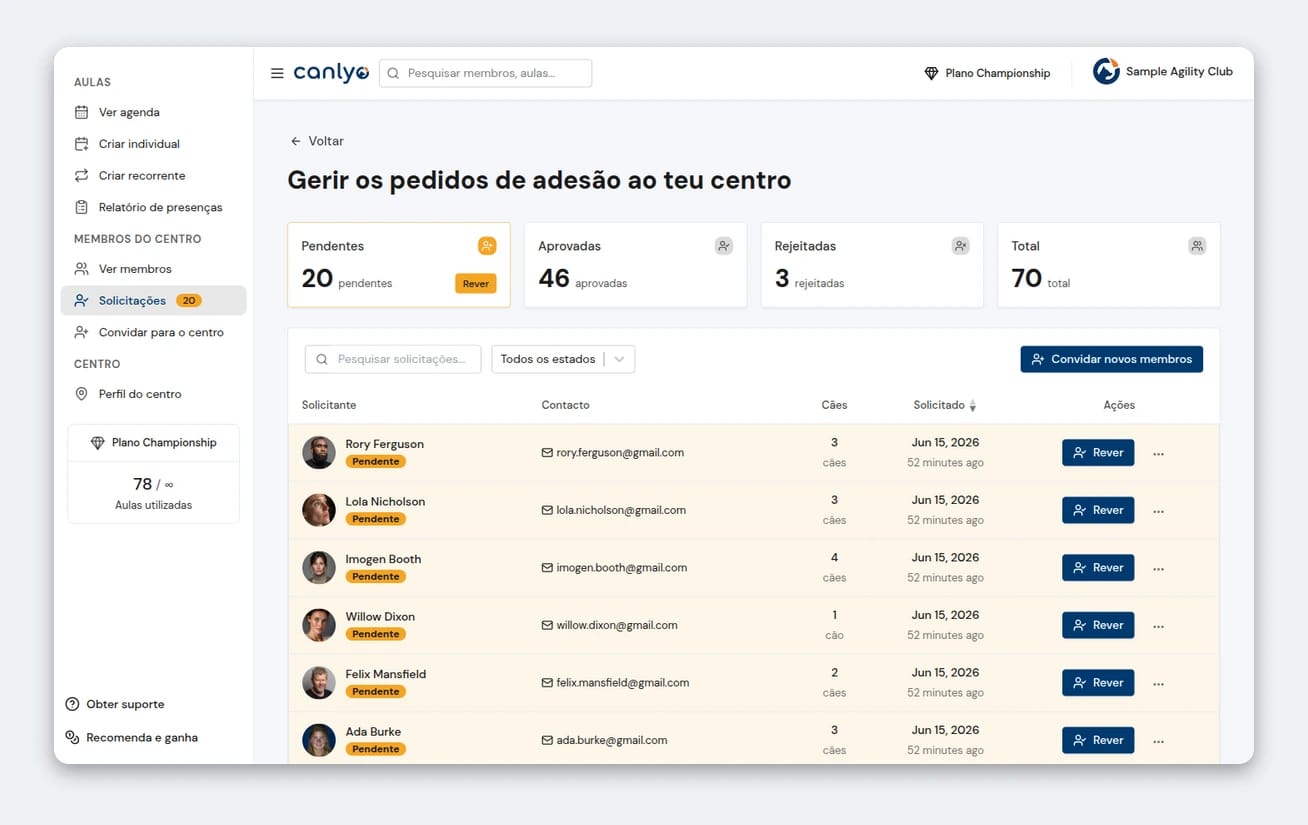Click Imogen Booth's avatar
This screenshot has height=825, width=1308.
[319, 567]
